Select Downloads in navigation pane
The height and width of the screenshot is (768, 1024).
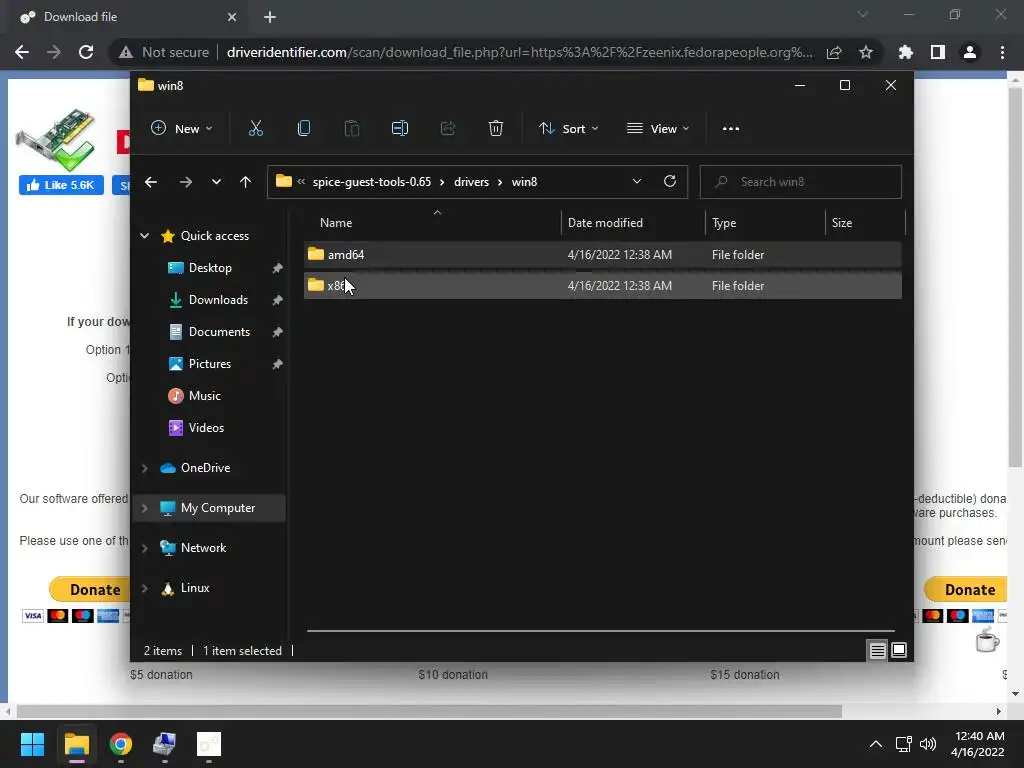coord(218,300)
